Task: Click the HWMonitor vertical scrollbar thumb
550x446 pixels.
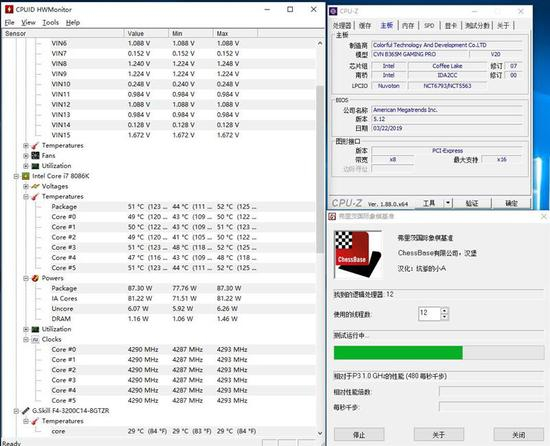Action: click(320, 168)
